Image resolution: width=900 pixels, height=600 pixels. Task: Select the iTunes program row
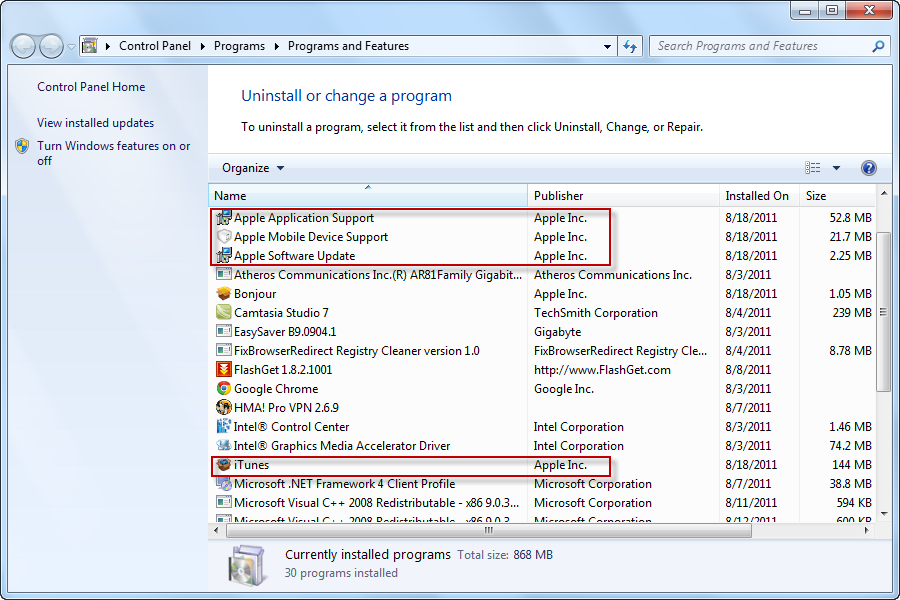542,464
